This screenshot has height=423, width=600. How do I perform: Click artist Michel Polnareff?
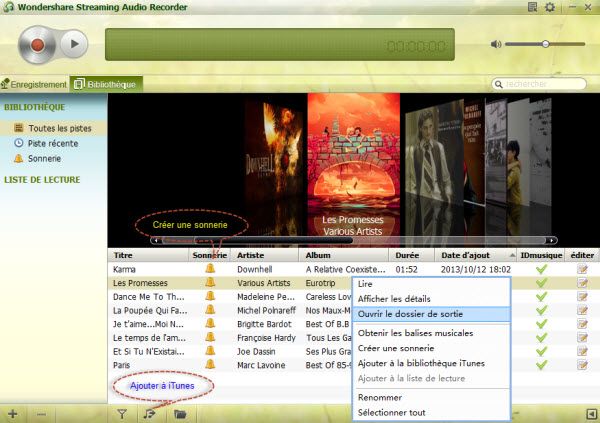tap(266, 310)
